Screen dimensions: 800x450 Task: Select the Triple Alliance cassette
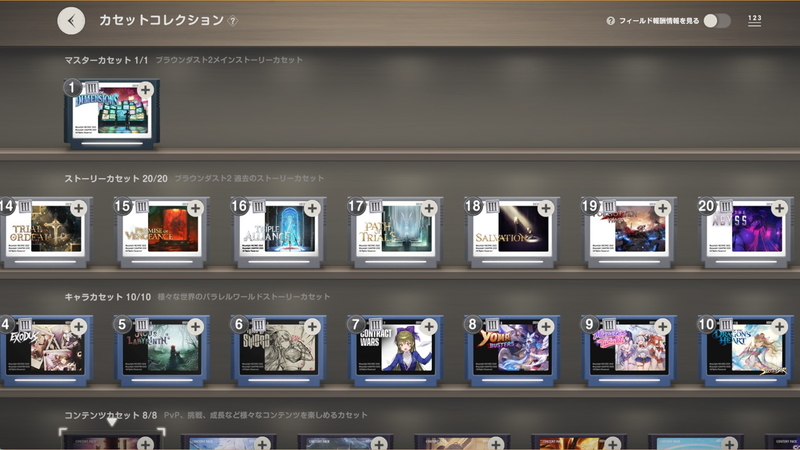[x=279, y=233]
